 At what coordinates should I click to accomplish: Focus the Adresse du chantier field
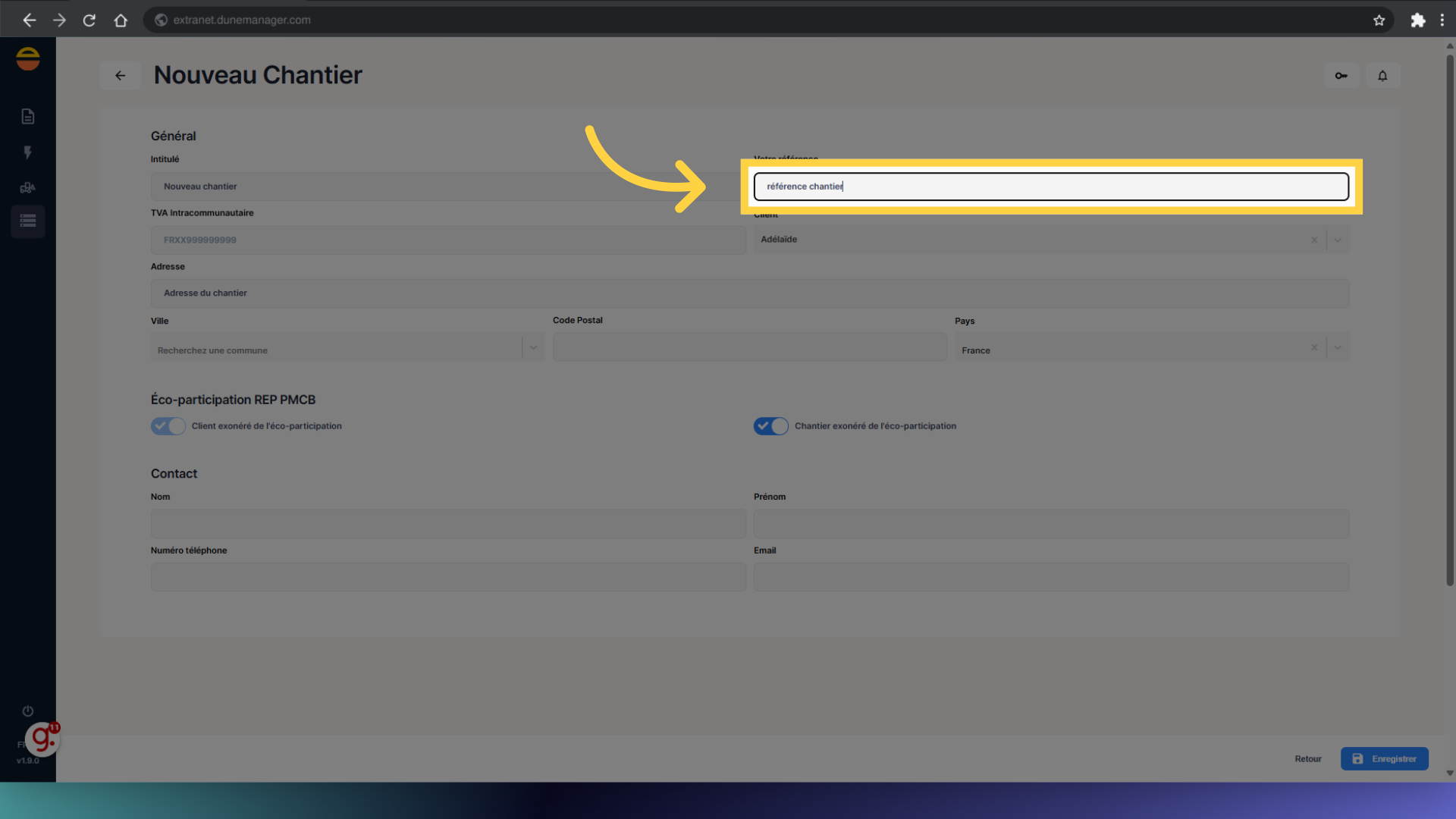749,293
